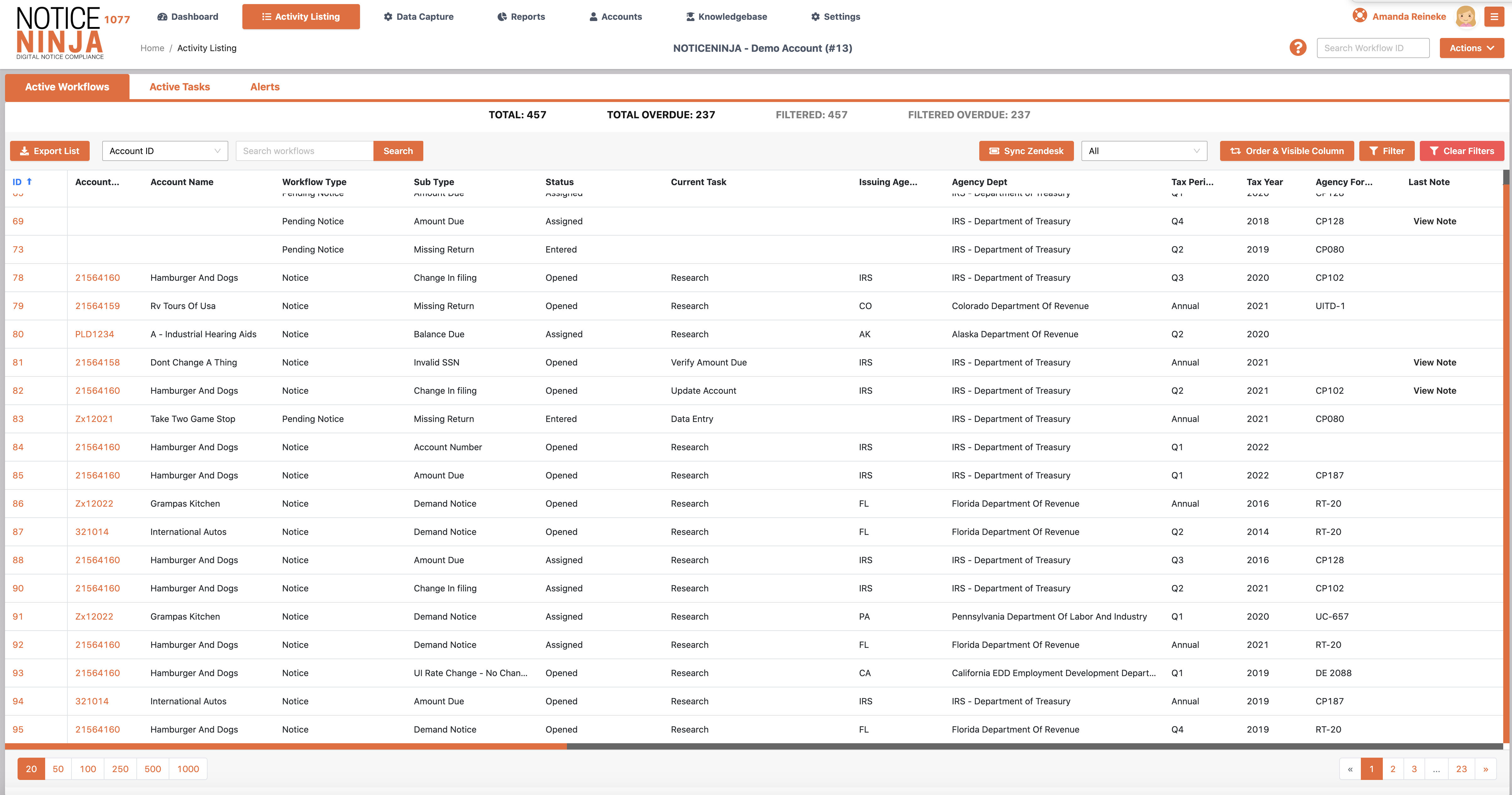Set page size to 500
1512x795 pixels.
(153, 769)
